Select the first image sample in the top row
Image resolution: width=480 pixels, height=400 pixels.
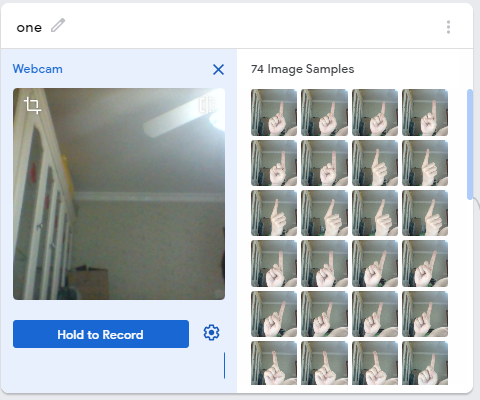pos(274,112)
